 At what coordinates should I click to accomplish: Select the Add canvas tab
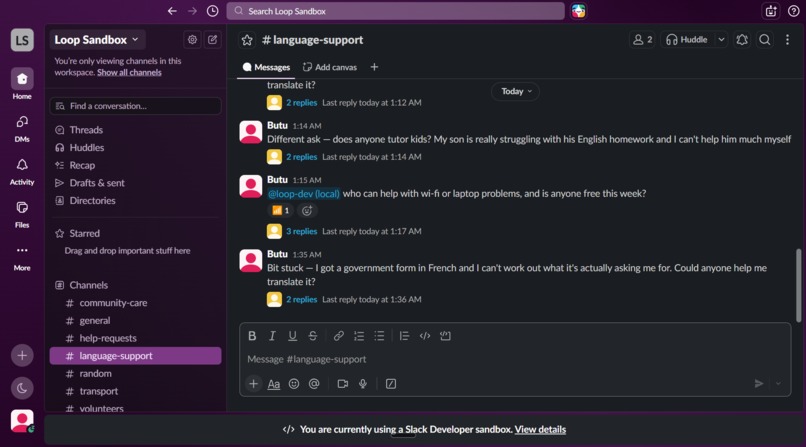[x=329, y=67]
